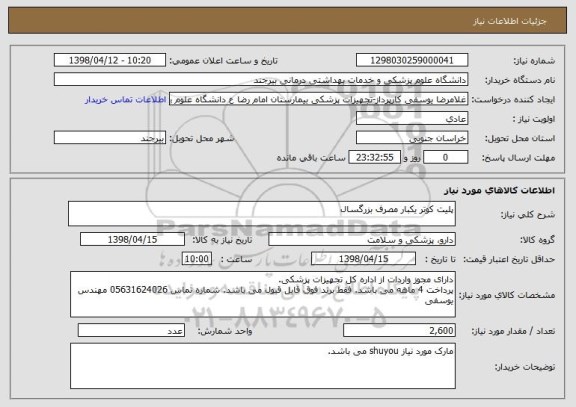Click the remaining time field 23:32:55
576x407 pixels.
pyautogui.click(x=374, y=158)
